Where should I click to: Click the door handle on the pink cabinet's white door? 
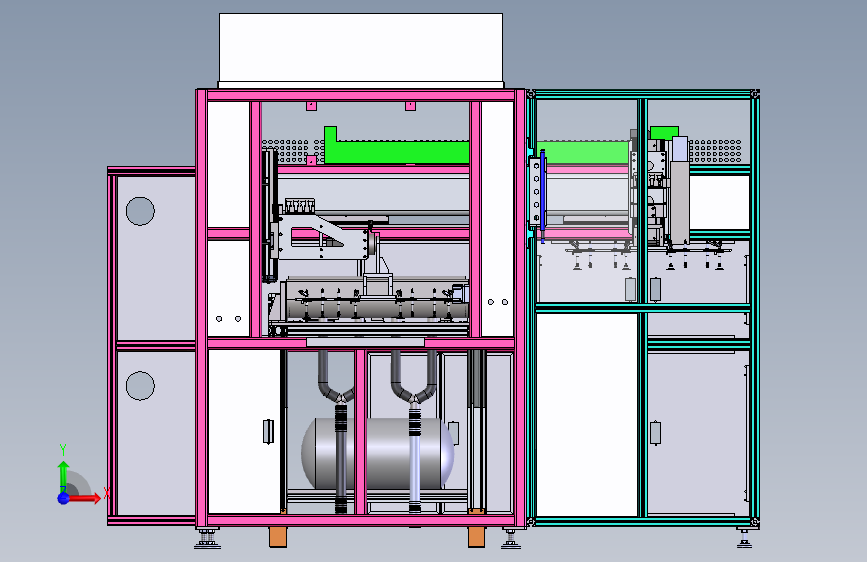pos(268,431)
